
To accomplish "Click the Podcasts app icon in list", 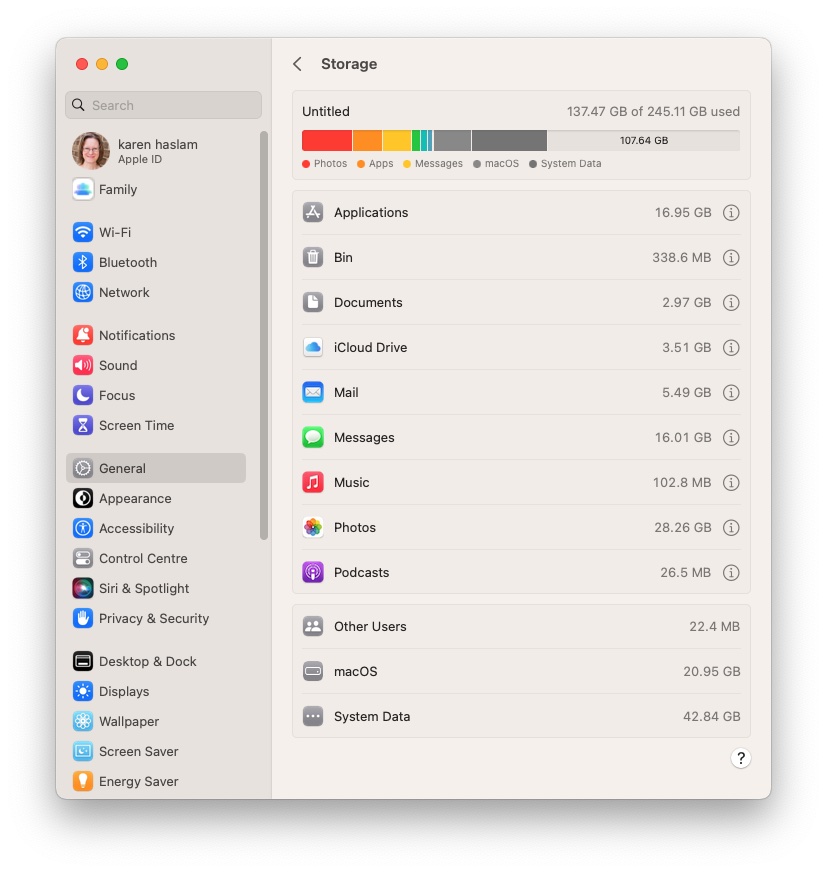I will (313, 572).
